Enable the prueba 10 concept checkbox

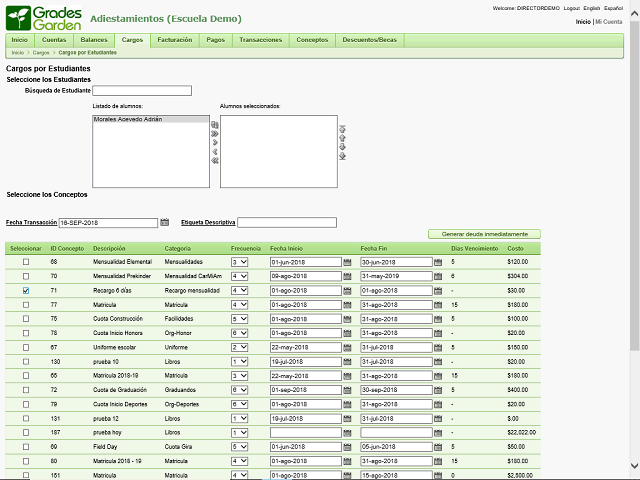[26, 362]
